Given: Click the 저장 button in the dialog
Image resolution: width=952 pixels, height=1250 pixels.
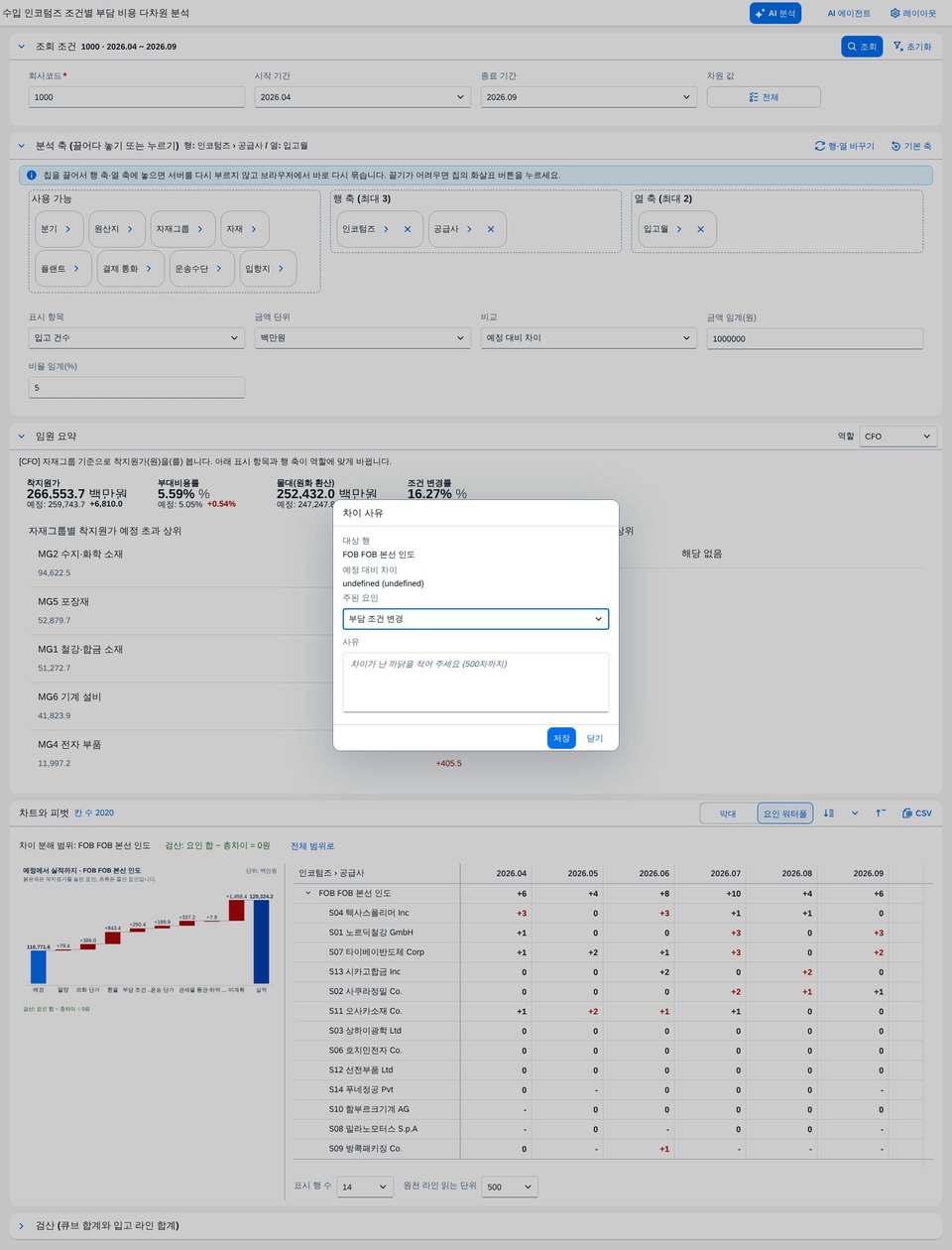Looking at the screenshot, I should coord(561,738).
